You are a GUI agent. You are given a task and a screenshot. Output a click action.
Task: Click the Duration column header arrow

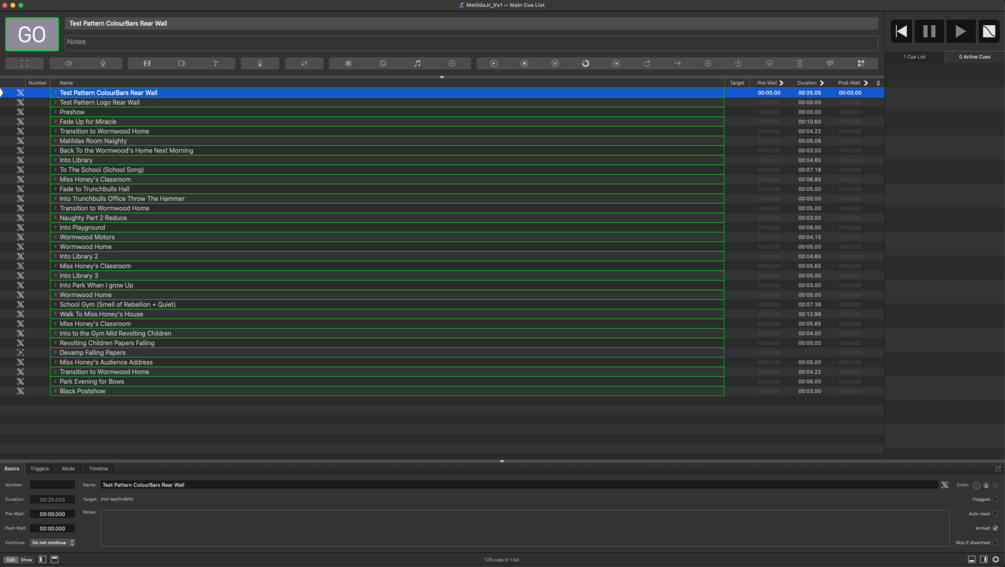(822, 83)
